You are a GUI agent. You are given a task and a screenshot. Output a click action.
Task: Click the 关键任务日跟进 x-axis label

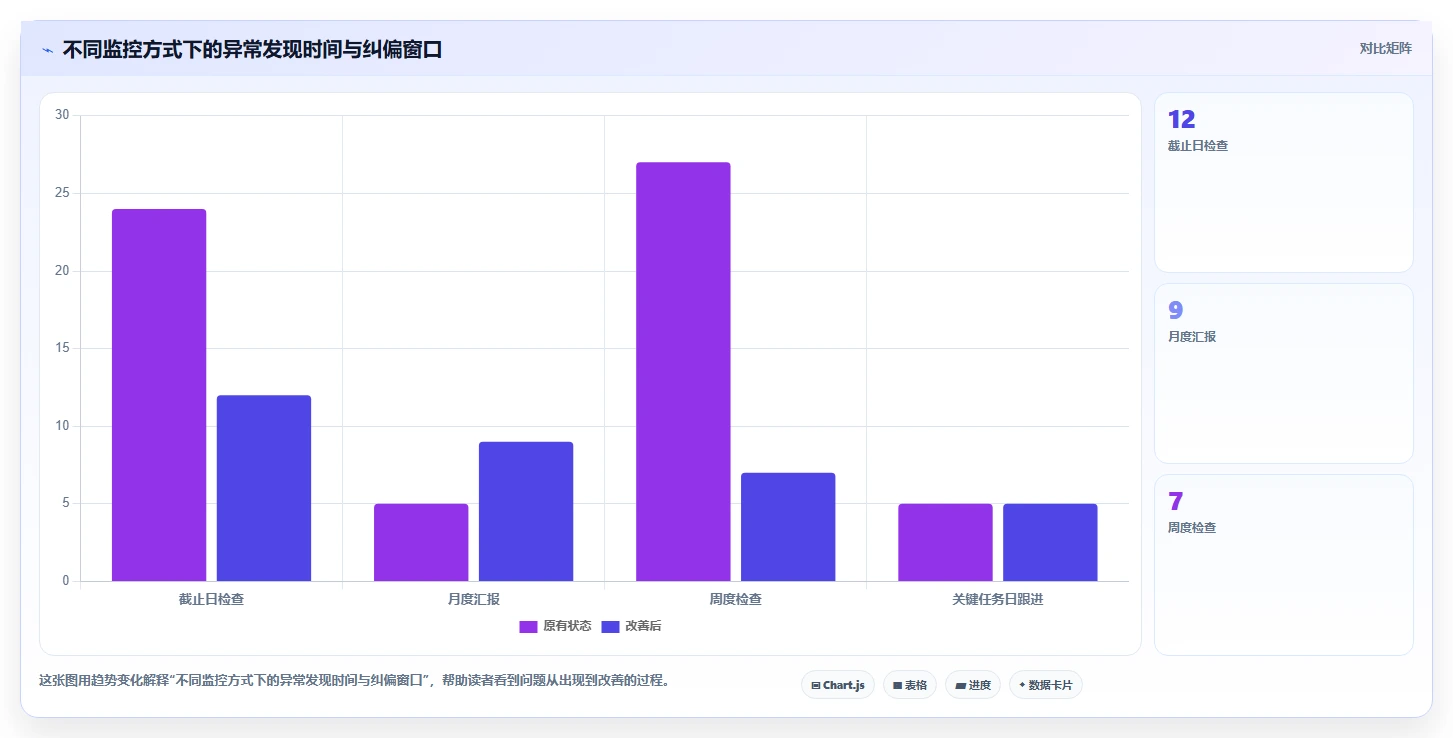pyautogui.click(x=997, y=600)
